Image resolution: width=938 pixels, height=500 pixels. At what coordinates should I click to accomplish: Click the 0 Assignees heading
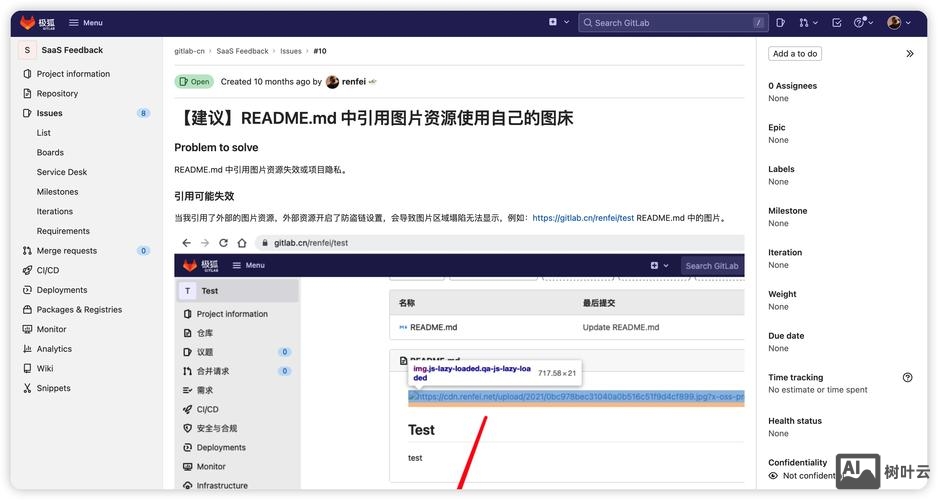[792, 86]
